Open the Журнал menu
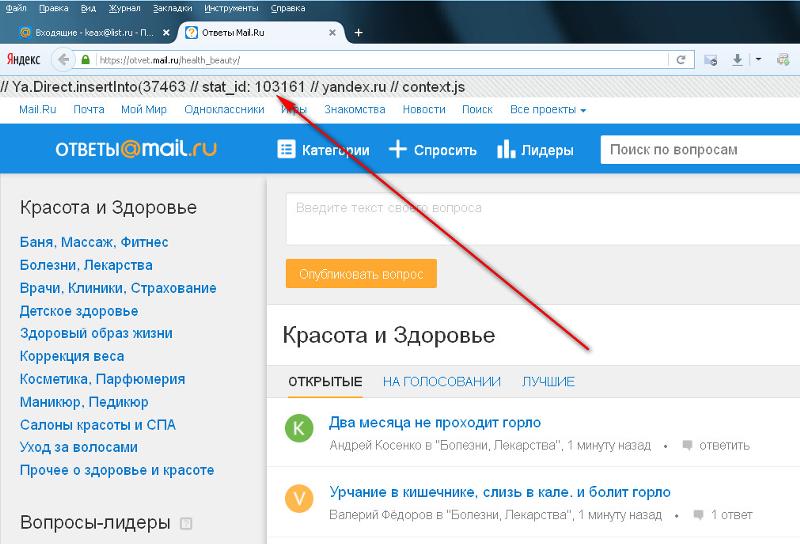This screenshot has width=800, height=544. pos(124,8)
